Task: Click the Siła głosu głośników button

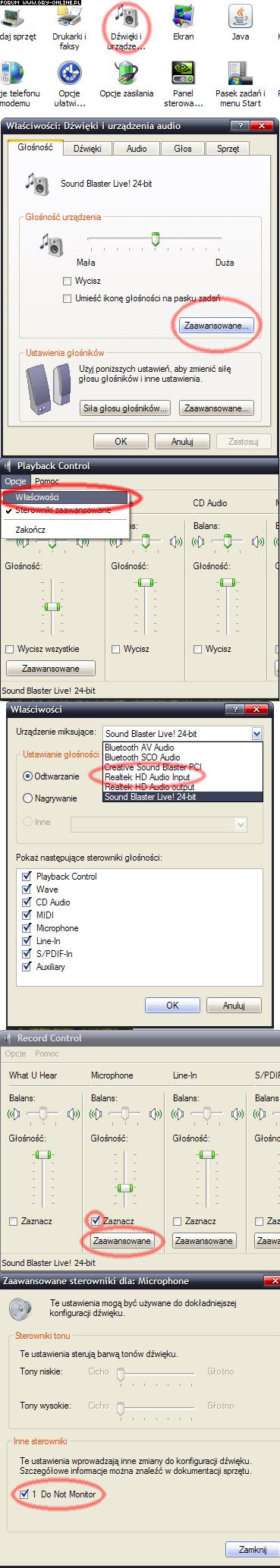Action: [125, 408]
